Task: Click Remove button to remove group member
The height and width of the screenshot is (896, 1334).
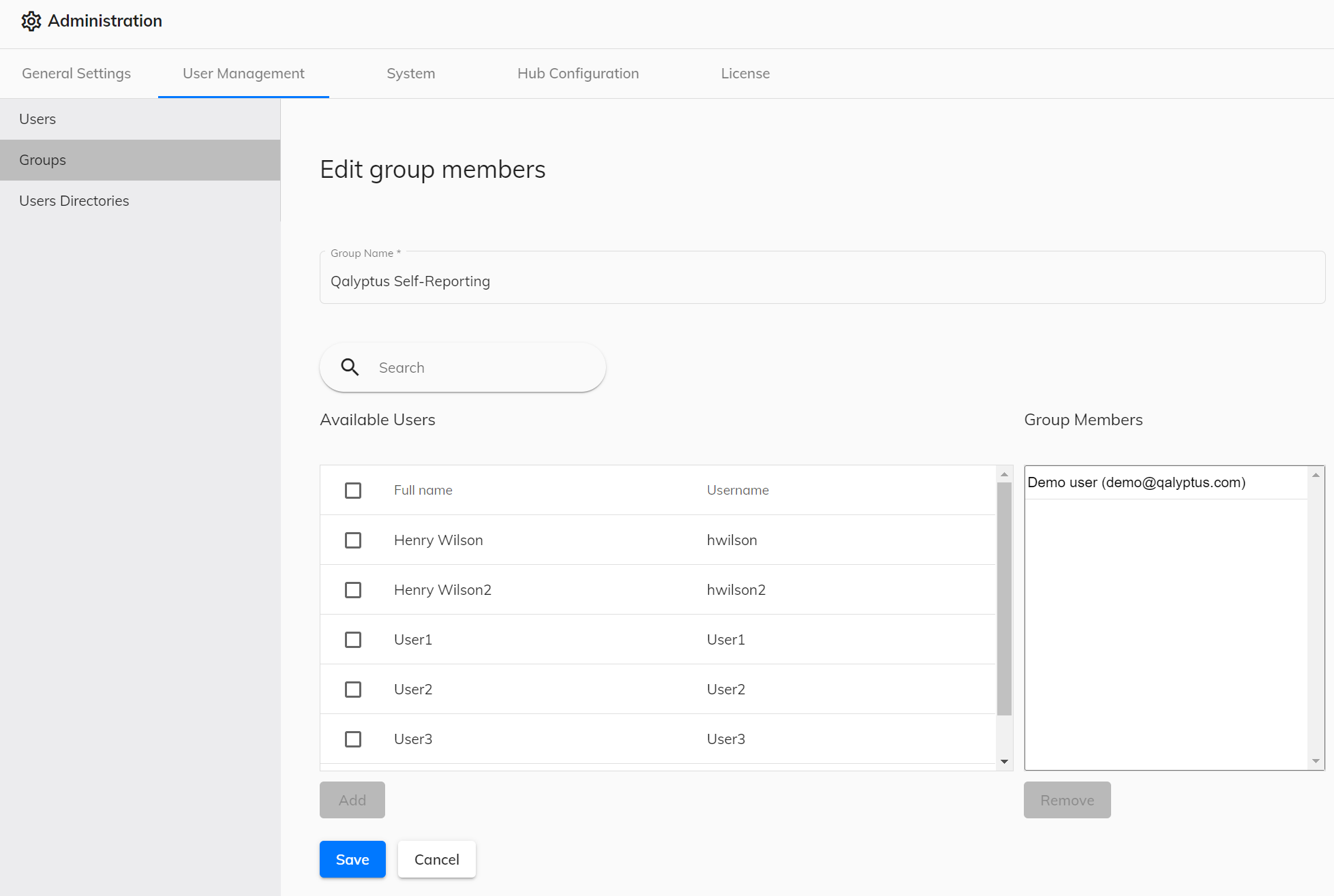Action: [x=1066, y=799]
